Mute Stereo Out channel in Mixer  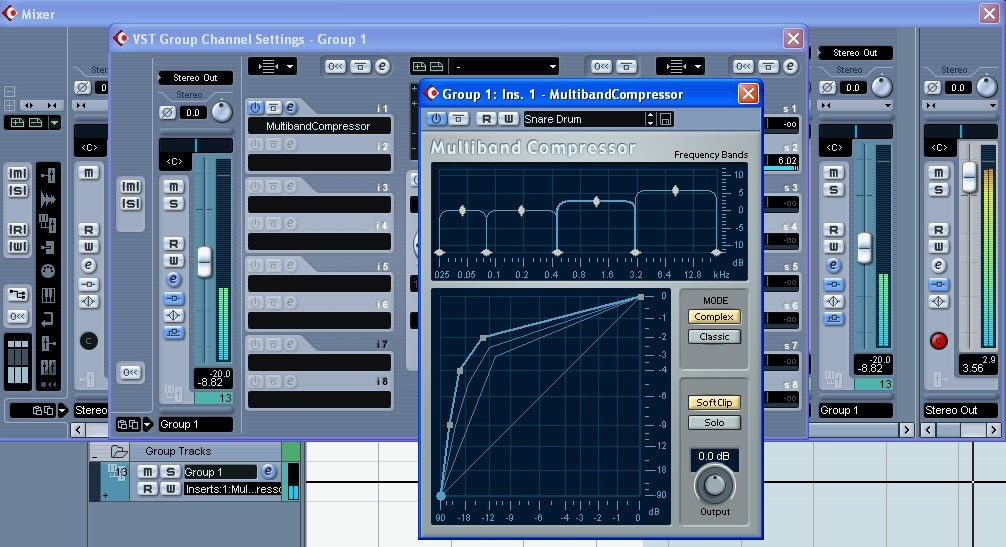click(x=939, y=173)
